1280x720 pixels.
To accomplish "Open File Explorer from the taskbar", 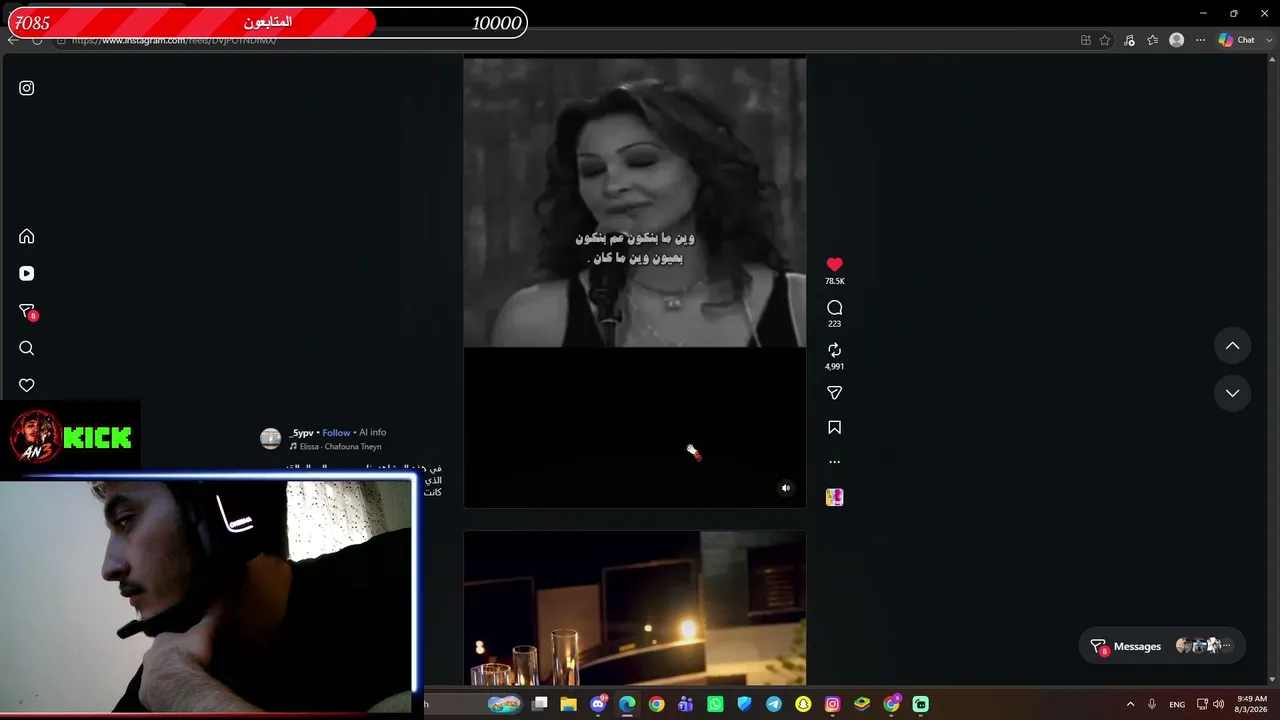I will [568, 704].
